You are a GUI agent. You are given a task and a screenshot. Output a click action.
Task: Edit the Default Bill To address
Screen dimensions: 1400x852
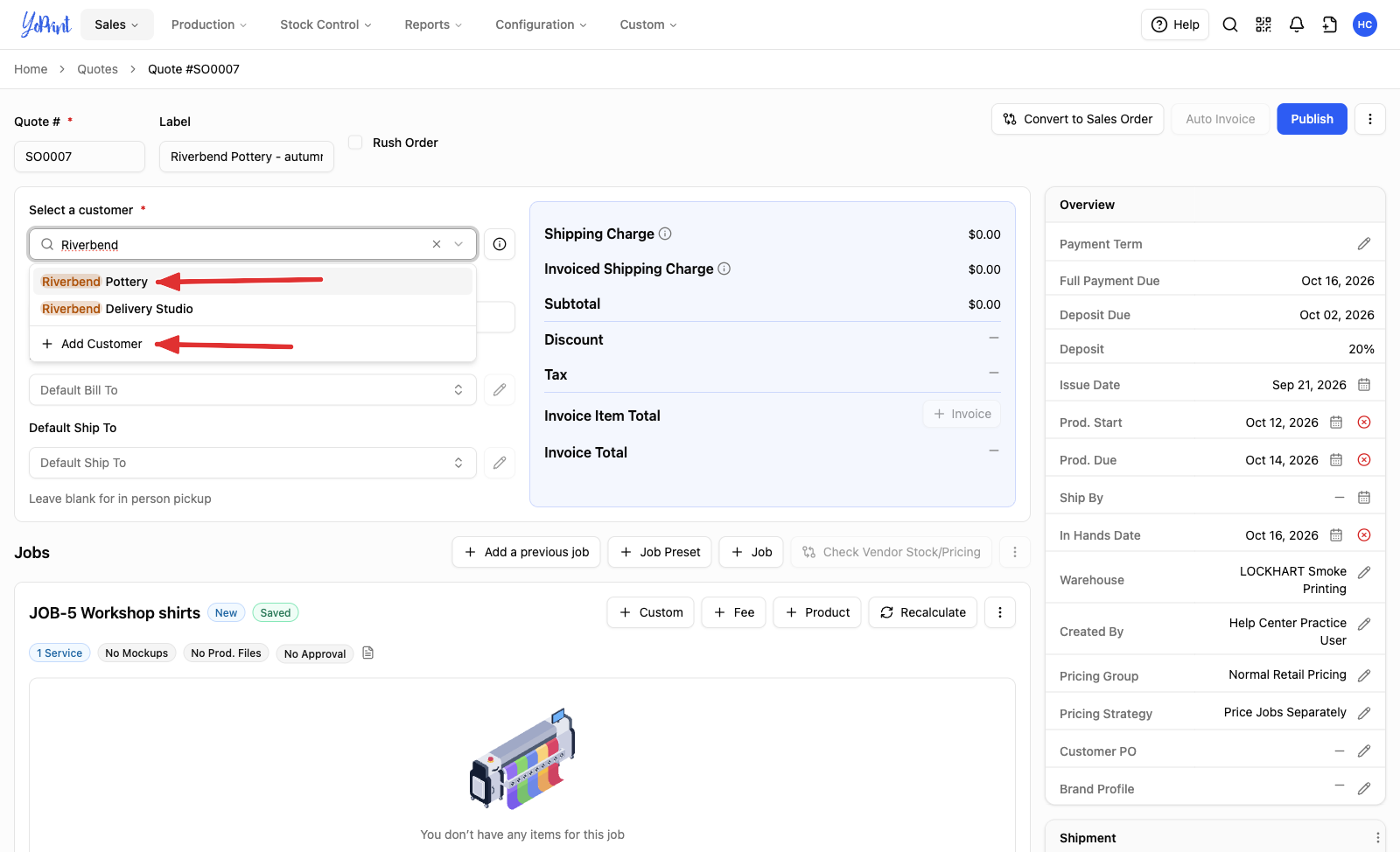coord(500,390)
